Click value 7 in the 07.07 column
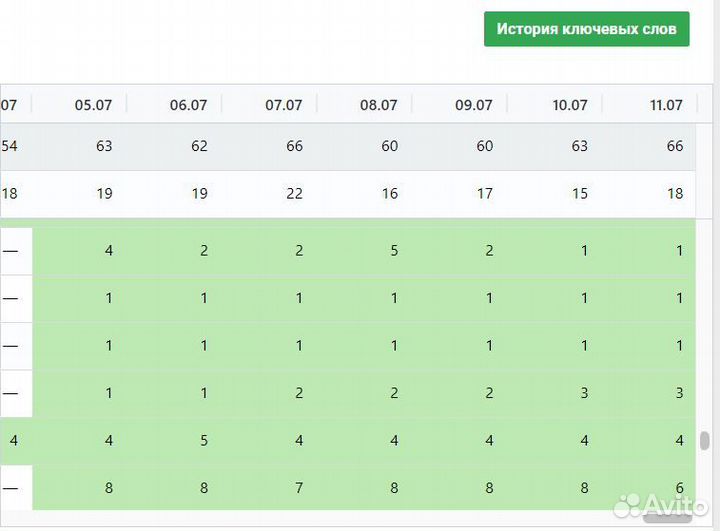 299,489
